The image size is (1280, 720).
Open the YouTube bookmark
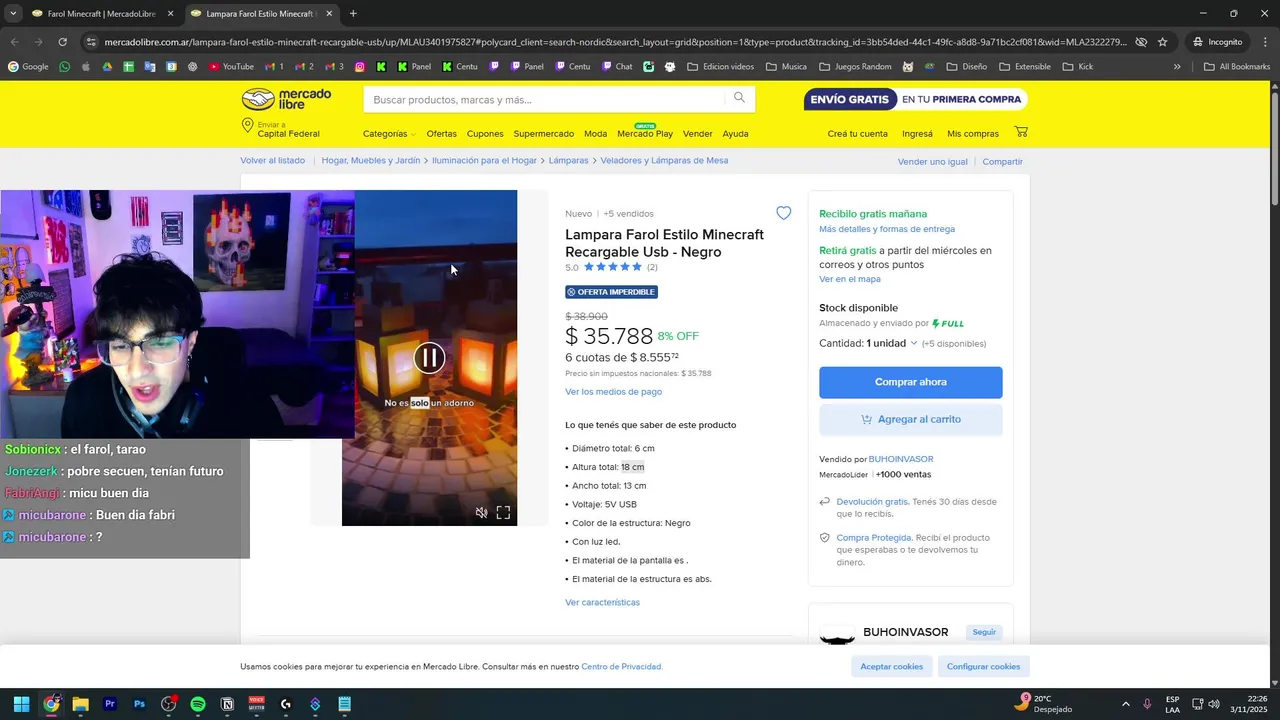coord(231,67)
